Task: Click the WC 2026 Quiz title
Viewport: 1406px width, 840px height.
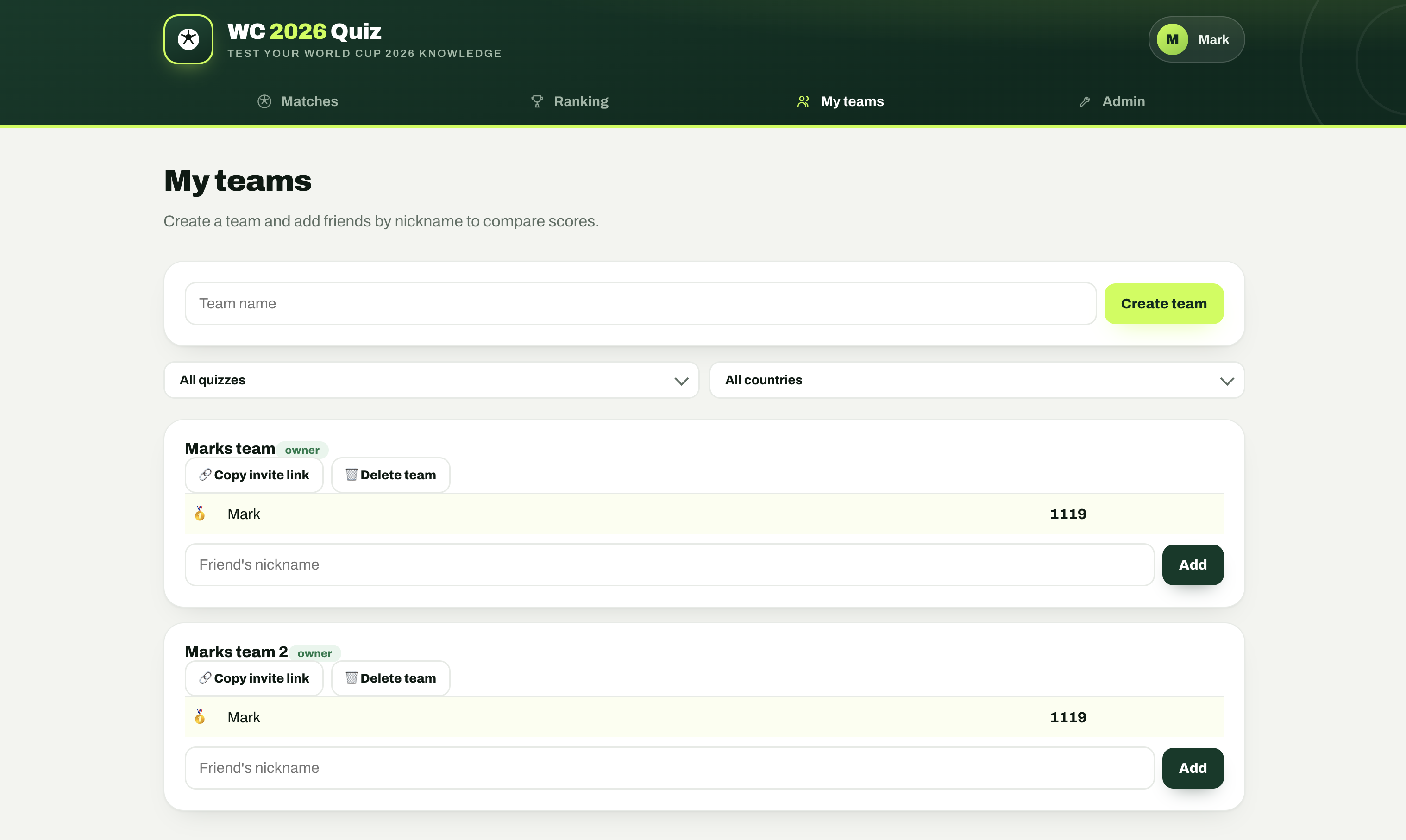Action: click(305, 31)
